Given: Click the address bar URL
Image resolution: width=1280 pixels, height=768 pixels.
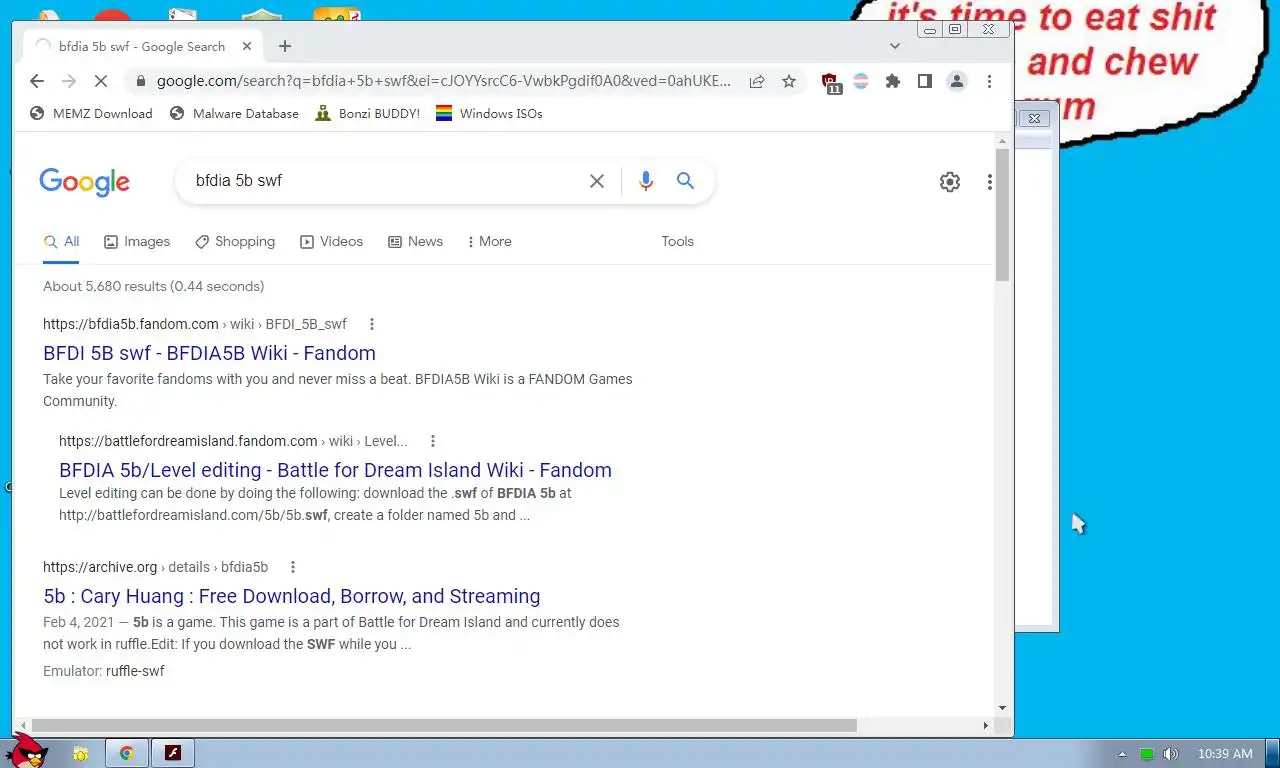Looking at the screenshot, I should click(444, 82).
